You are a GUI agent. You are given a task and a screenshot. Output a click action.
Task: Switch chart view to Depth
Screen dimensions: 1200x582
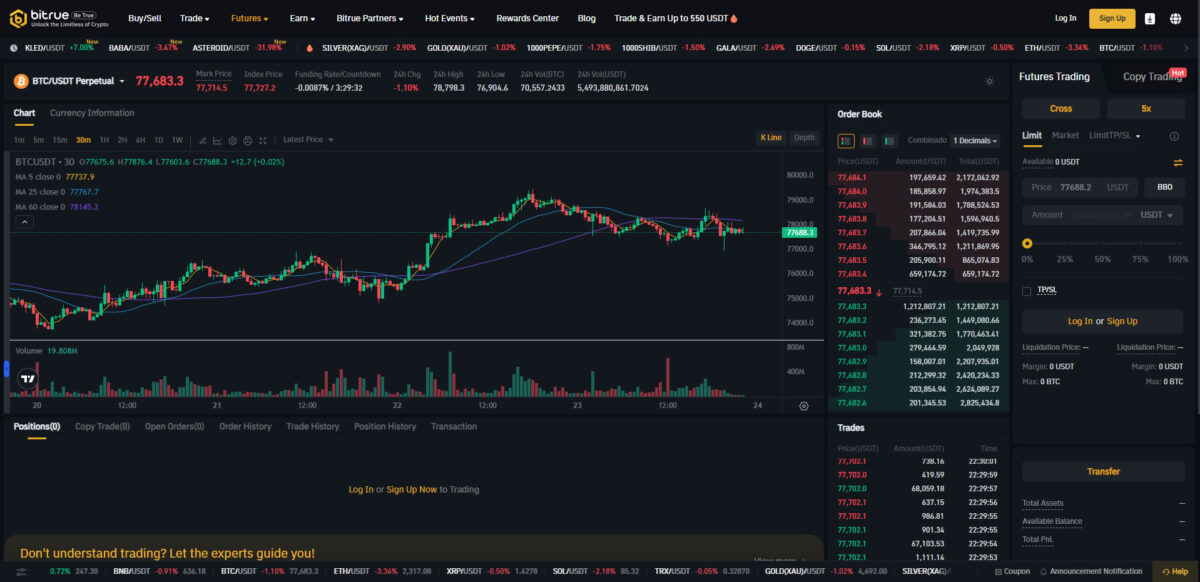pos(804,138)
